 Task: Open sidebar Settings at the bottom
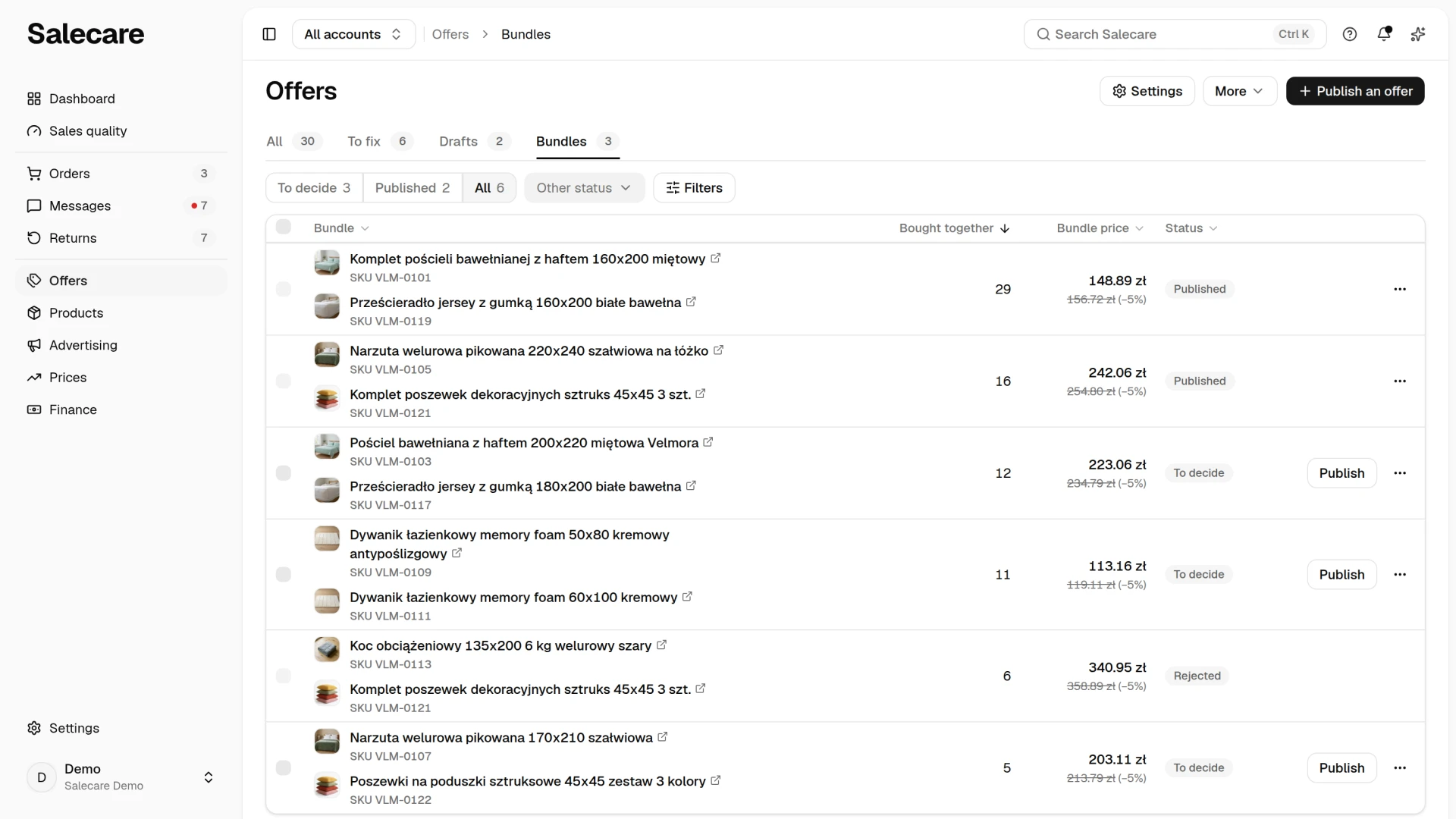point(121,728)
